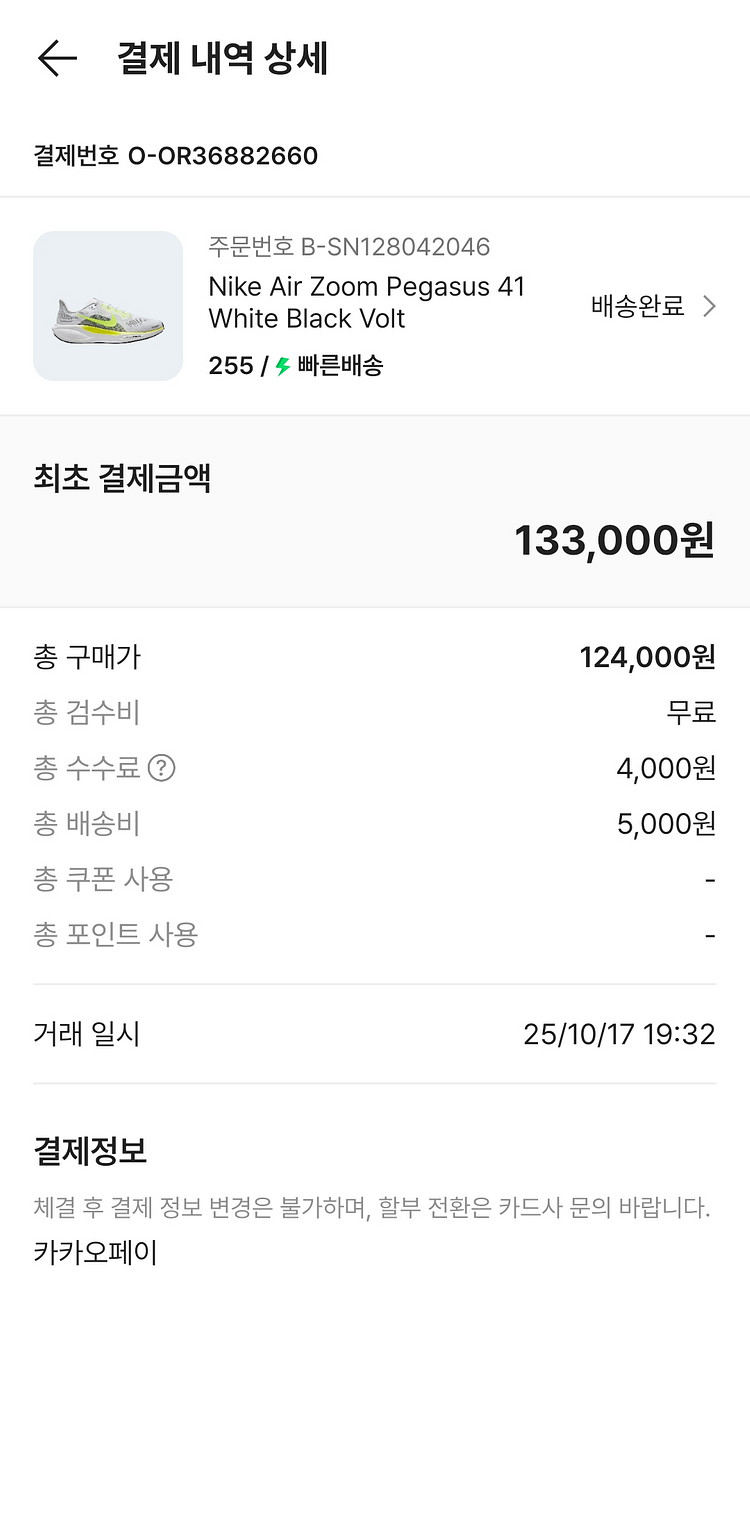Tap the Nike Pegasus shoe thumbnail
Screen dimensions: 750x1531
pos(108,306)
